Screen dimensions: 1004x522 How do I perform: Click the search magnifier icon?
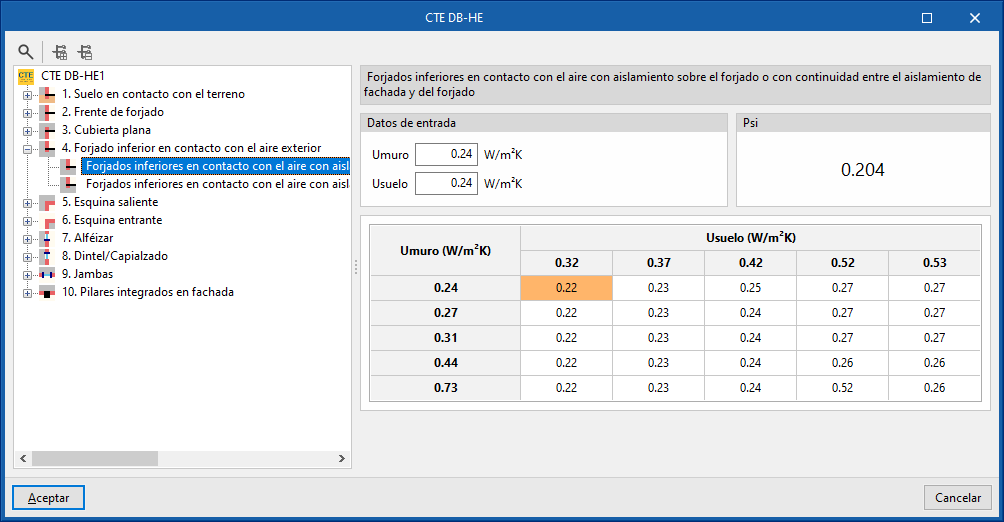coord(26,52)
